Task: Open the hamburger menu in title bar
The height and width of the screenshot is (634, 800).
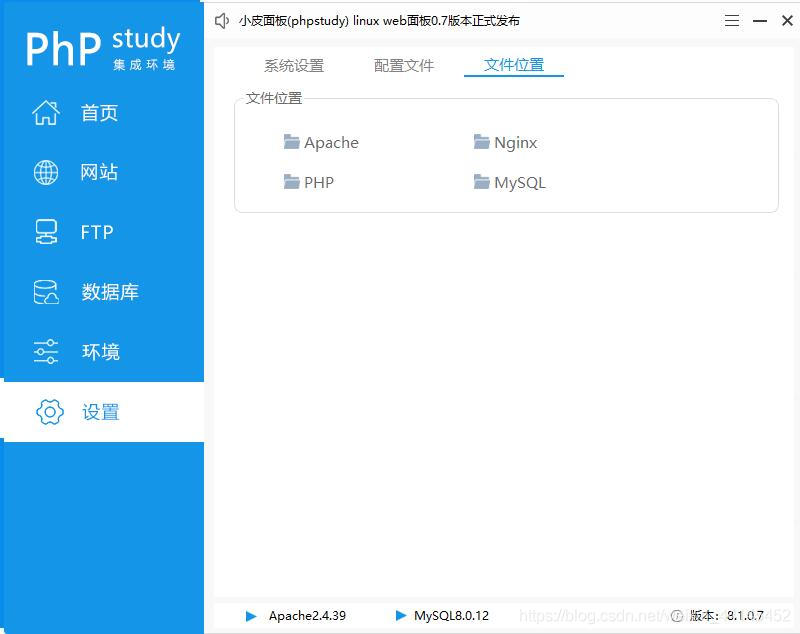Action: click(732, 20)
